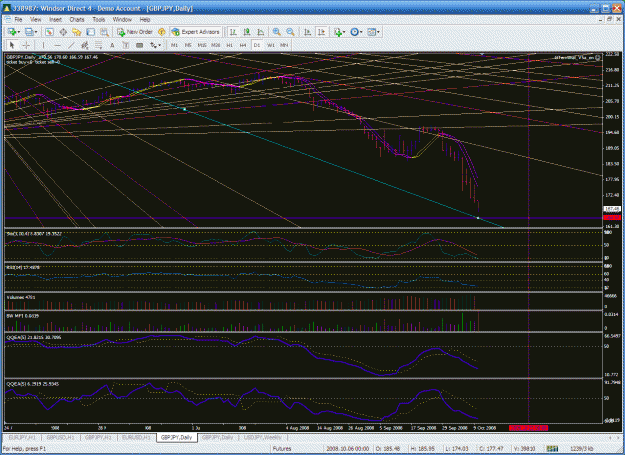Click the New Chart icon

tap(12, 32)
